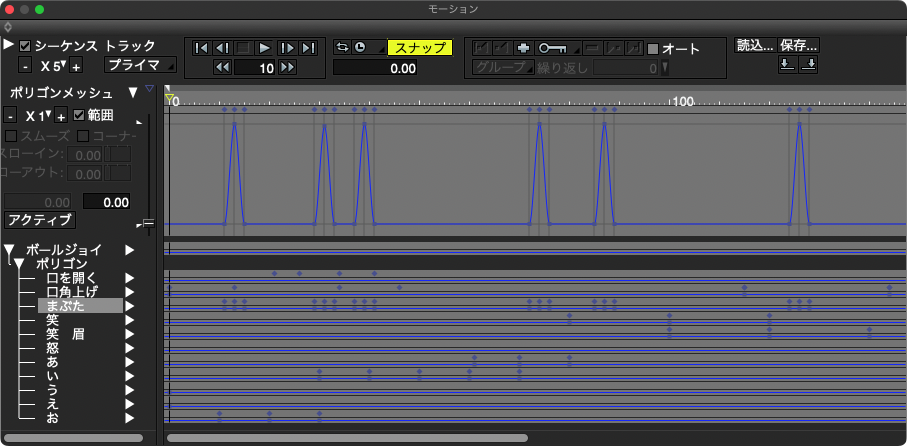Click the 100 label on the timeline ruler

pos(683,102)
